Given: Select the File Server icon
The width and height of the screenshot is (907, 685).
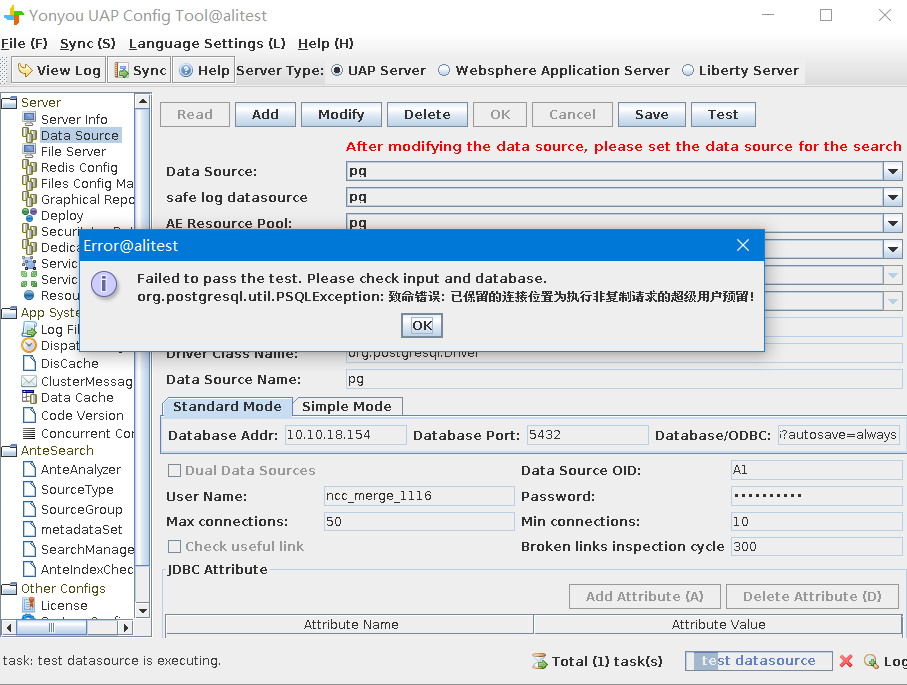Looking at the screenshot, I should 29,151.
